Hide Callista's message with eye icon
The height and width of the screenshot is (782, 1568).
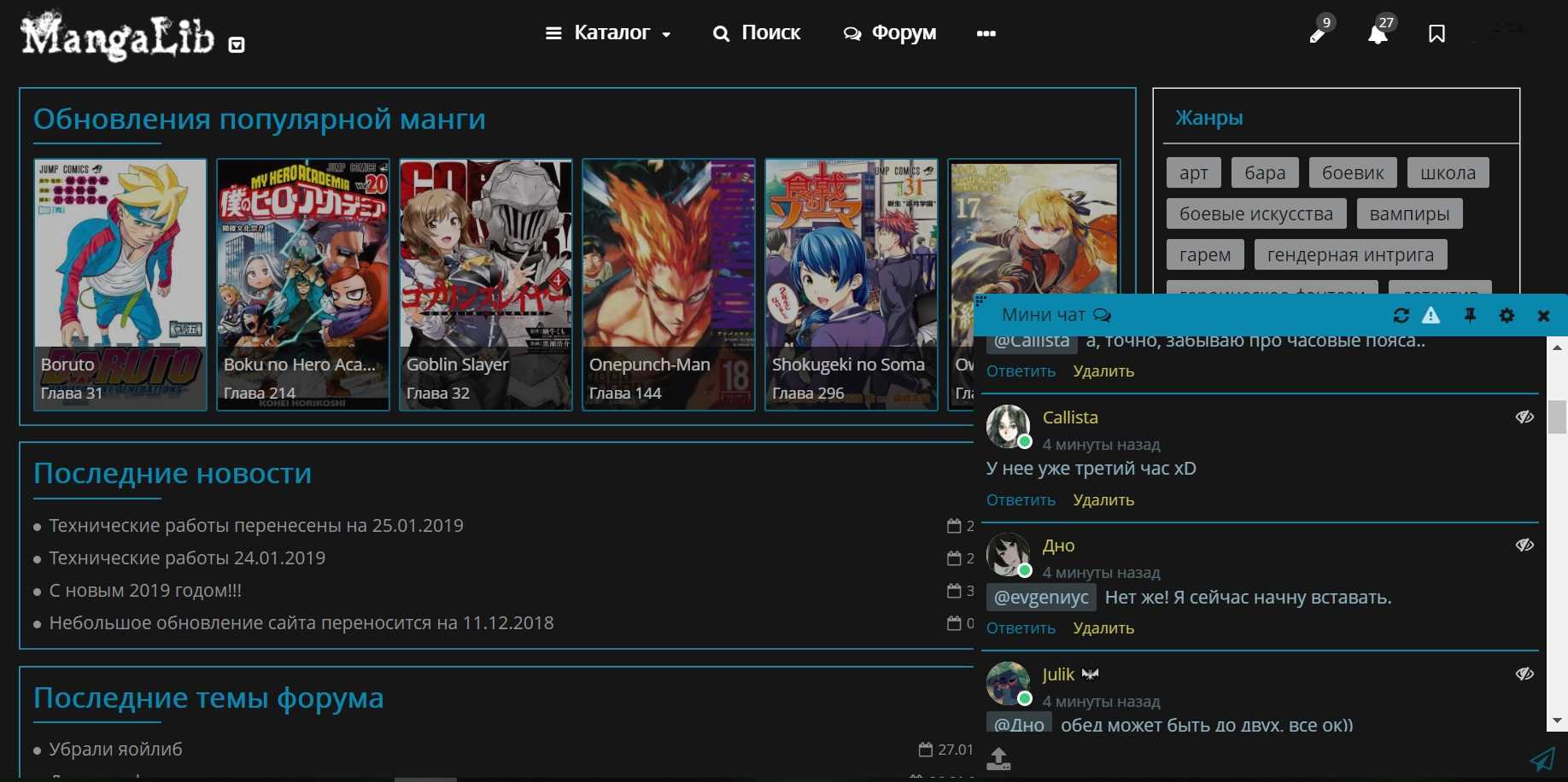pyautogui.click(x=1524, y=417)
